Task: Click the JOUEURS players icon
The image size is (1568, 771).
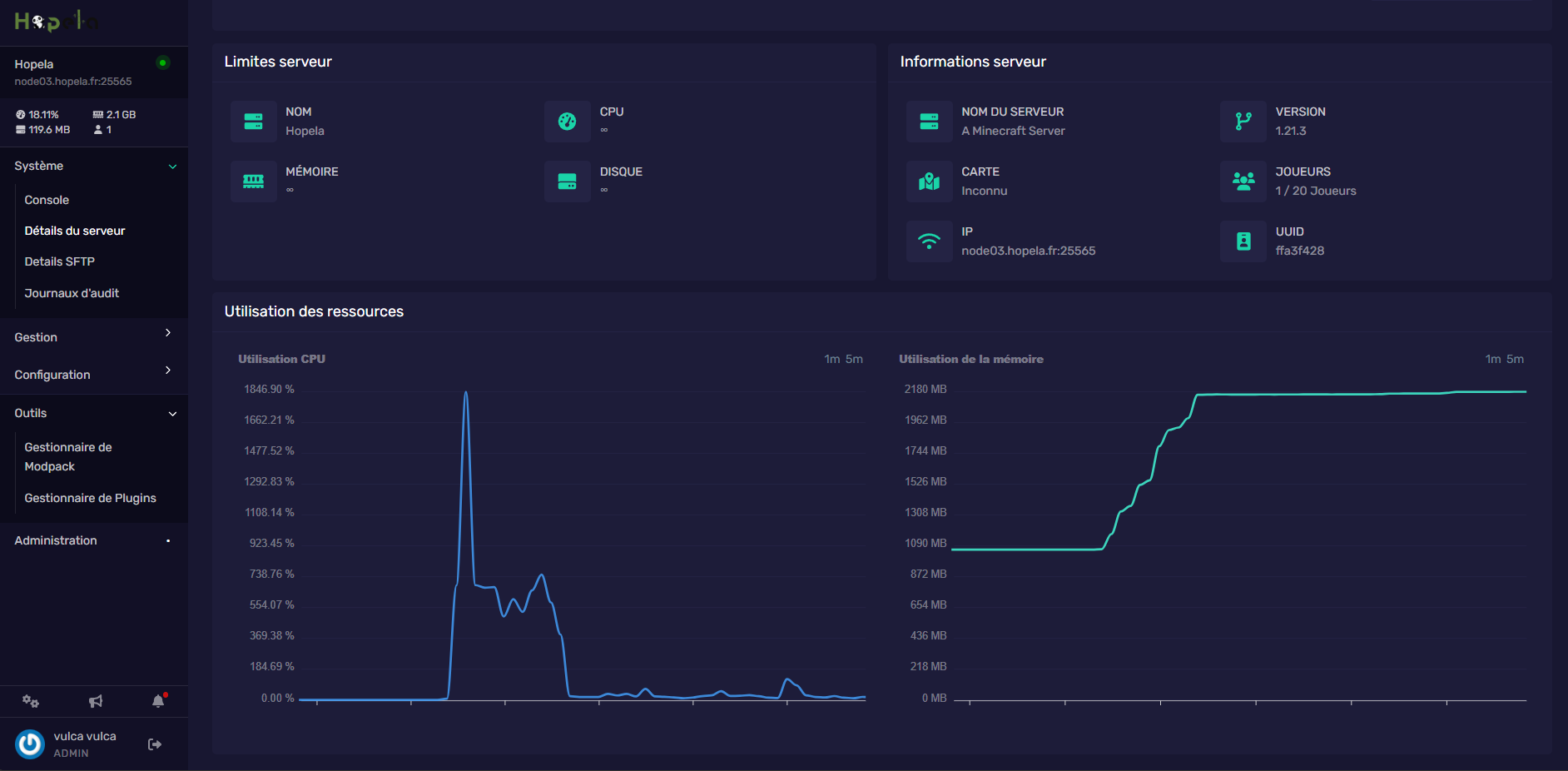Action: 1243,182
